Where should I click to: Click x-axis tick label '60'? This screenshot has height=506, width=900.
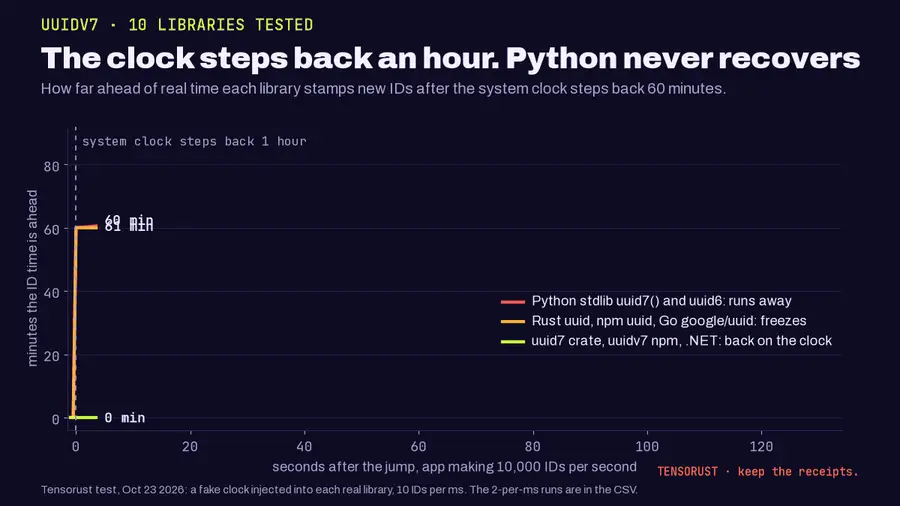click(418, 446)
